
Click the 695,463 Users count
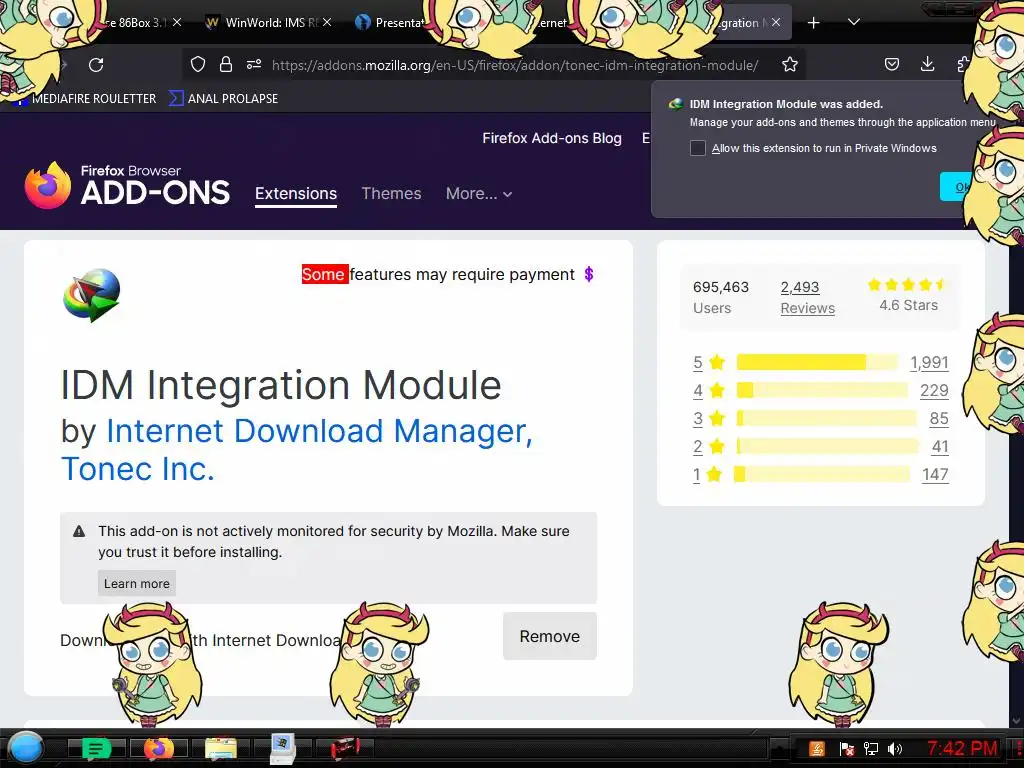pyautogui.click(x=721, y=297)
